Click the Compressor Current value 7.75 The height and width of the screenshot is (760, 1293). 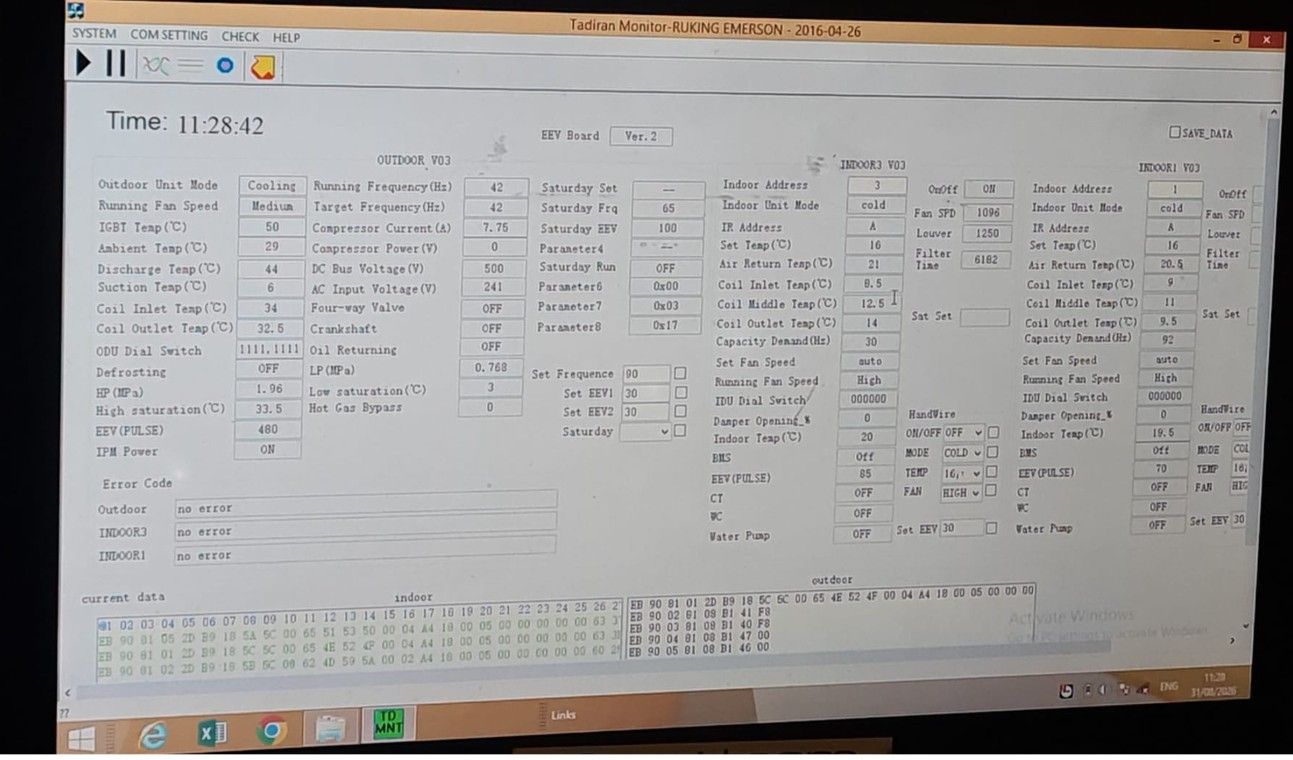(x=495, y=227)
